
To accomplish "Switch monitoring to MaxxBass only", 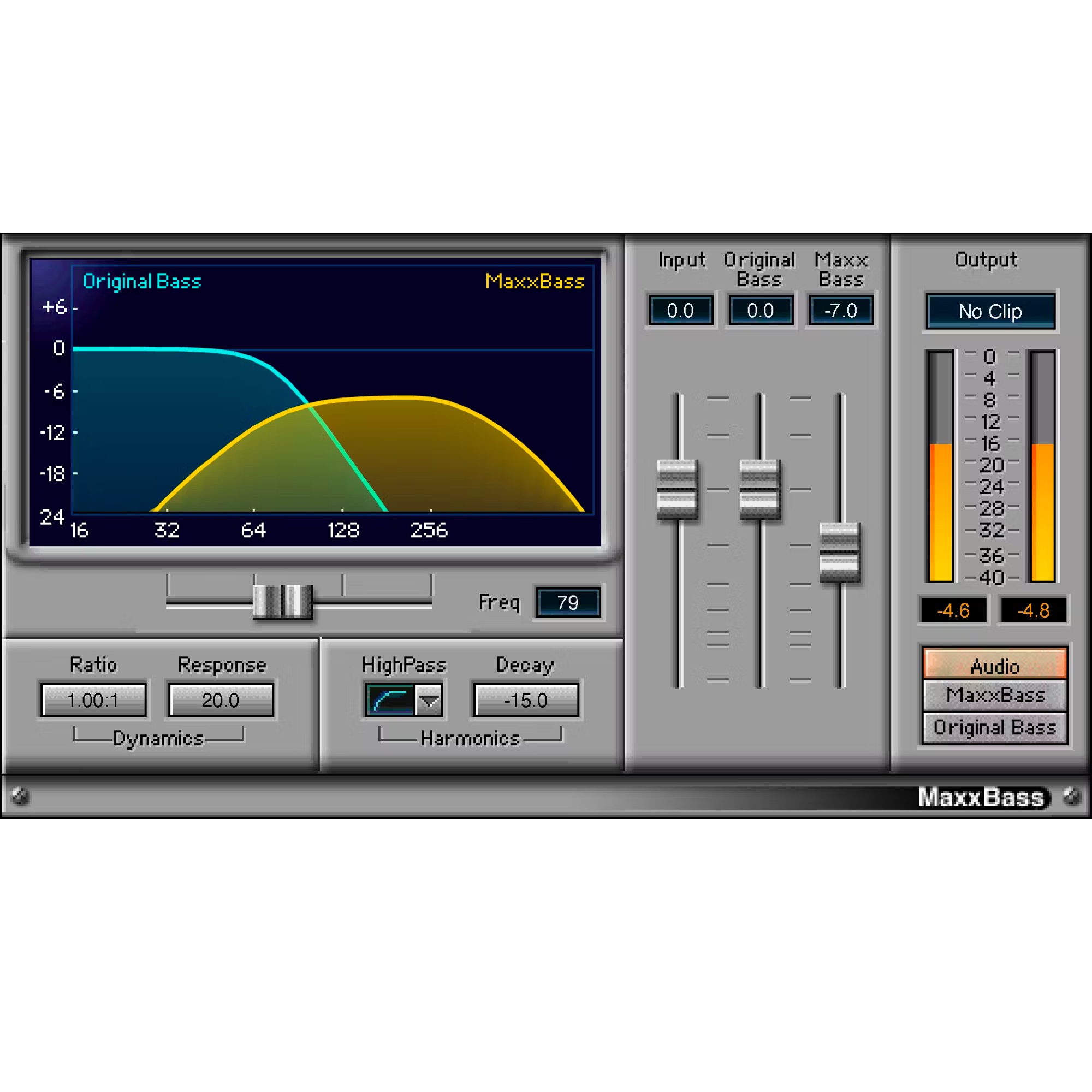I will coord(994,696).
